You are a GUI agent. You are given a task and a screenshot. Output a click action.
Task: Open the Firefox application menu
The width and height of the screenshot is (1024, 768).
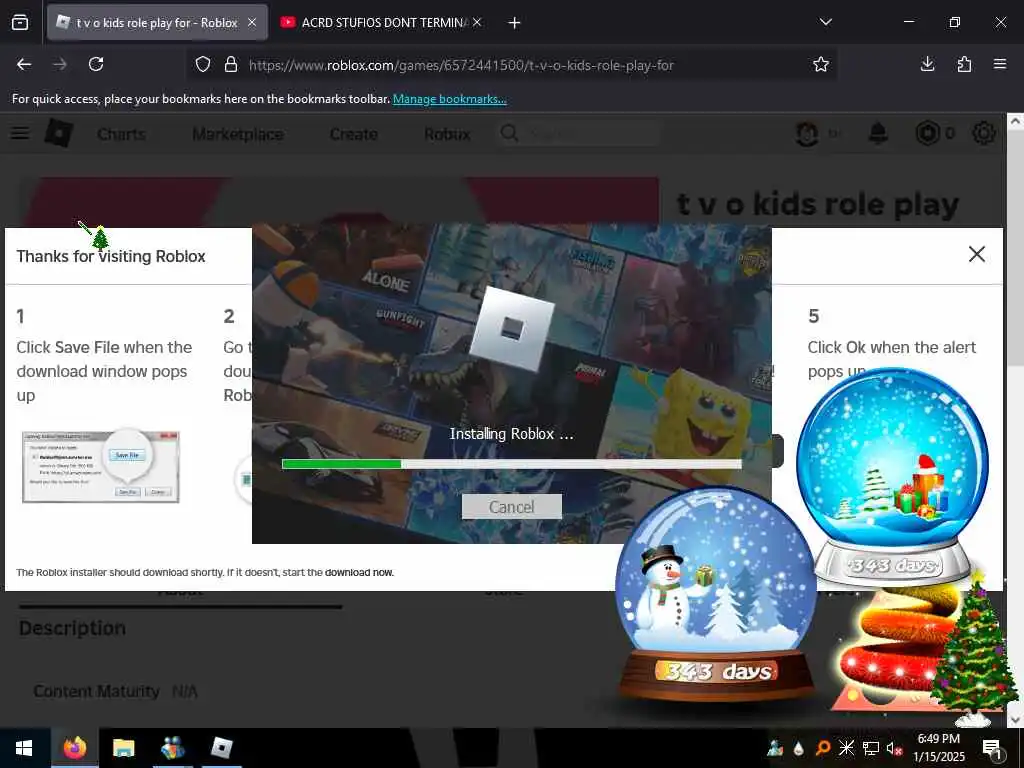1000,64
